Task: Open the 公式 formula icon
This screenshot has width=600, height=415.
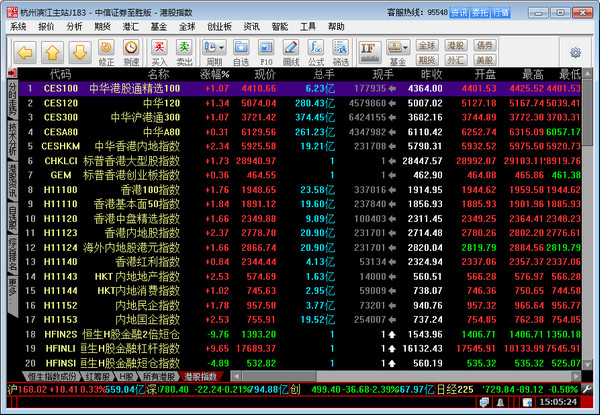Action: 315,52
